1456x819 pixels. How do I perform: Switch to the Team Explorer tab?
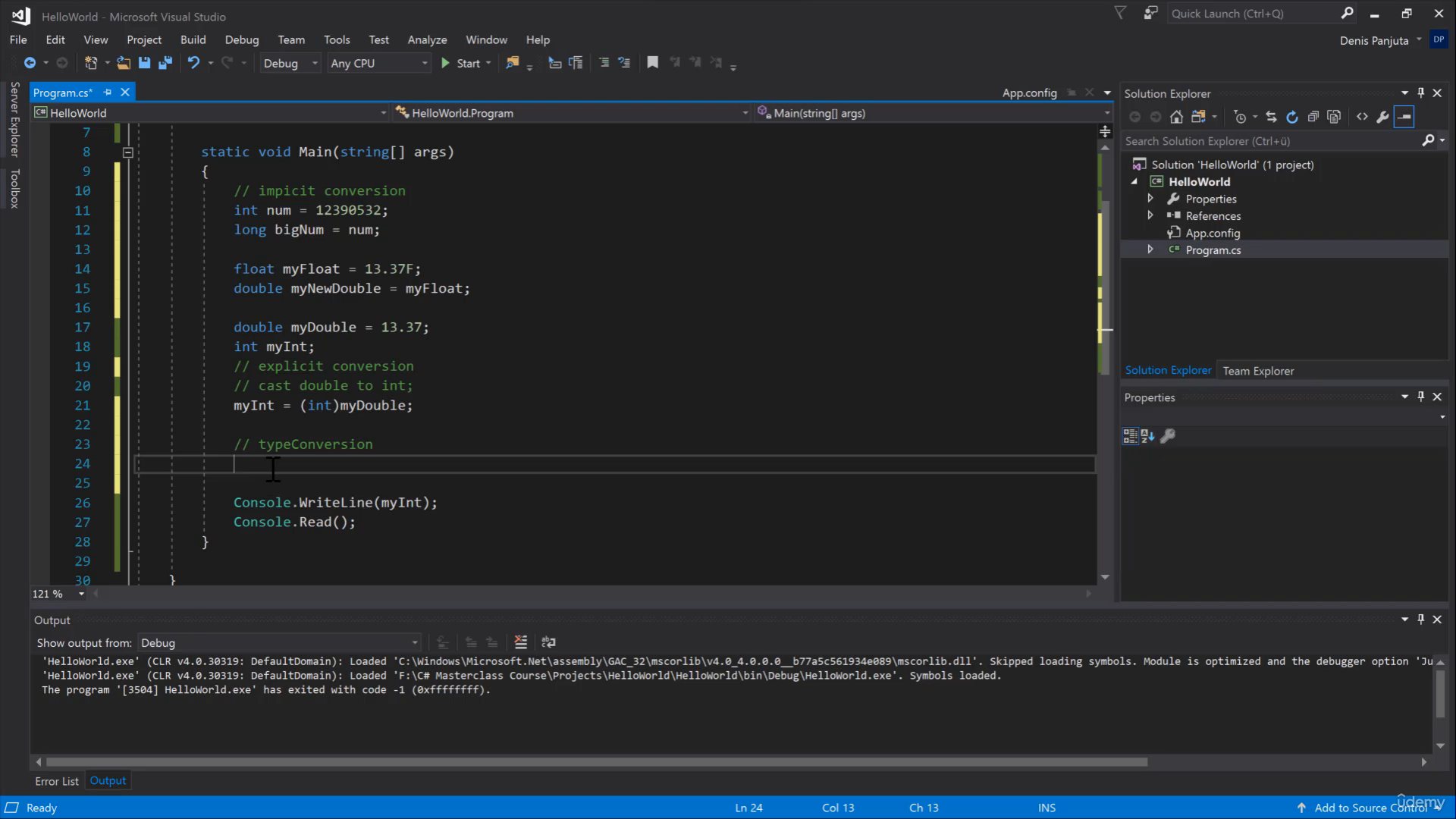[1258, 371]
